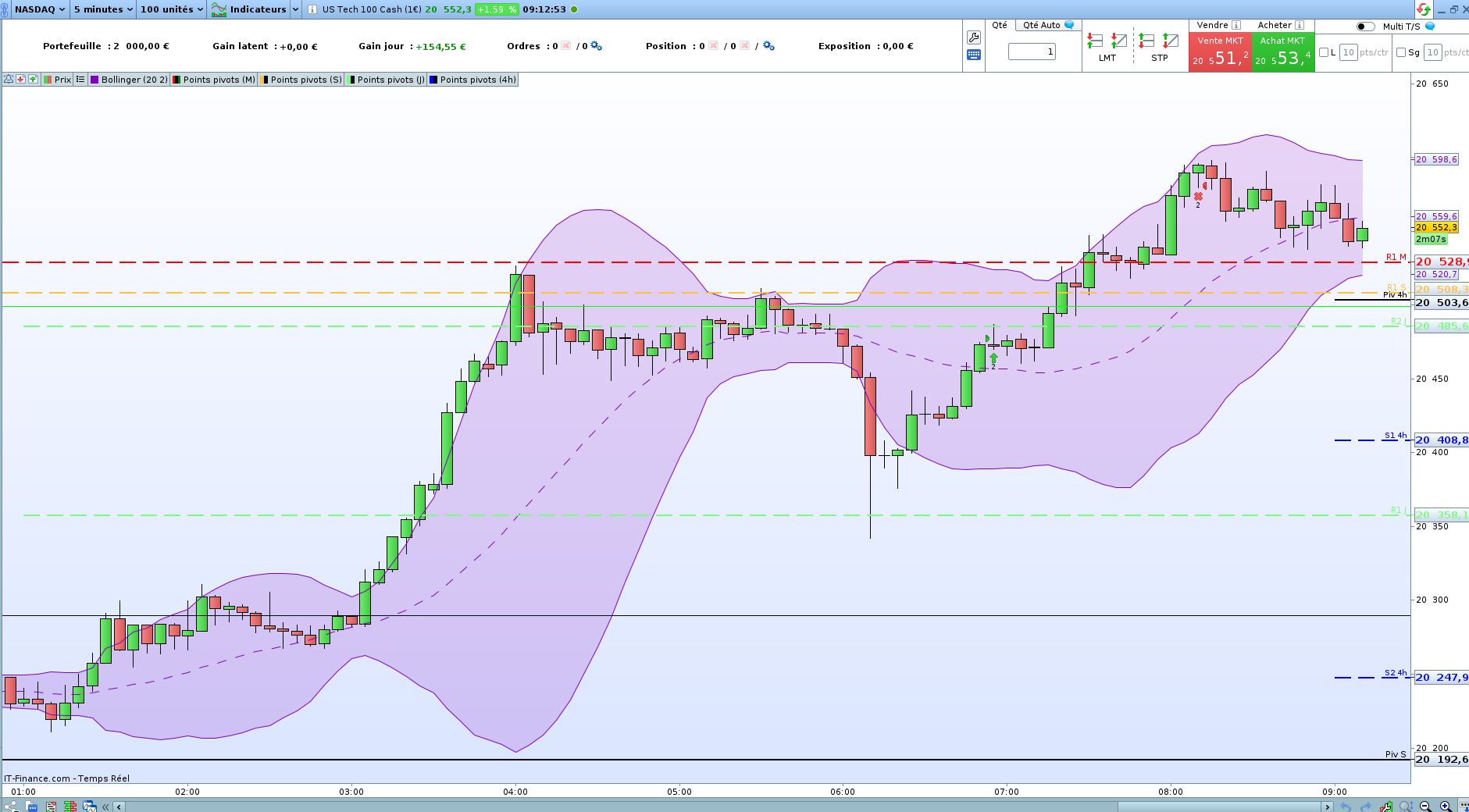The image size is (1469, 812).
Task: Select the Prix indicator tab
Action: click(57, 80)
